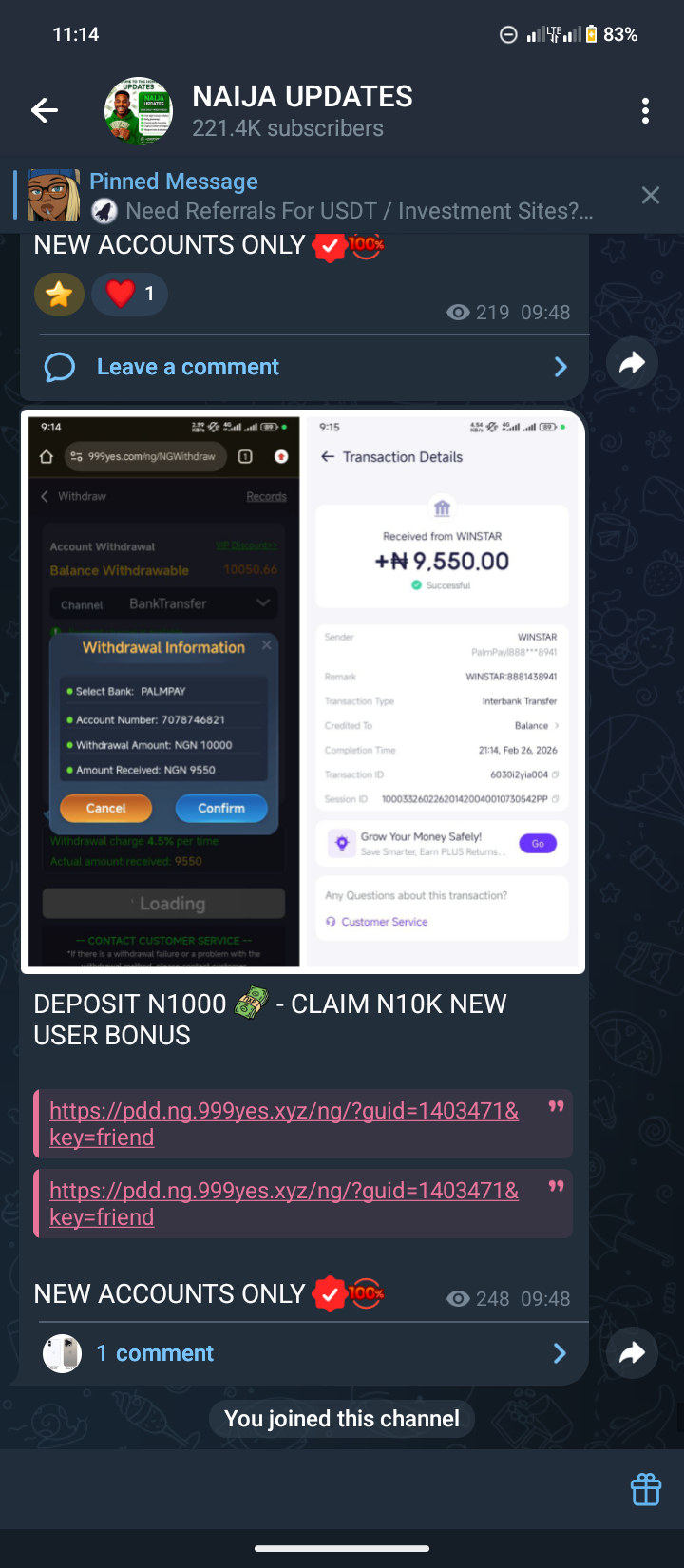Forward the top post with the share arrow
Image resolution: width=684 pixels, height=1568 pixels.
(x=632, y=362)
